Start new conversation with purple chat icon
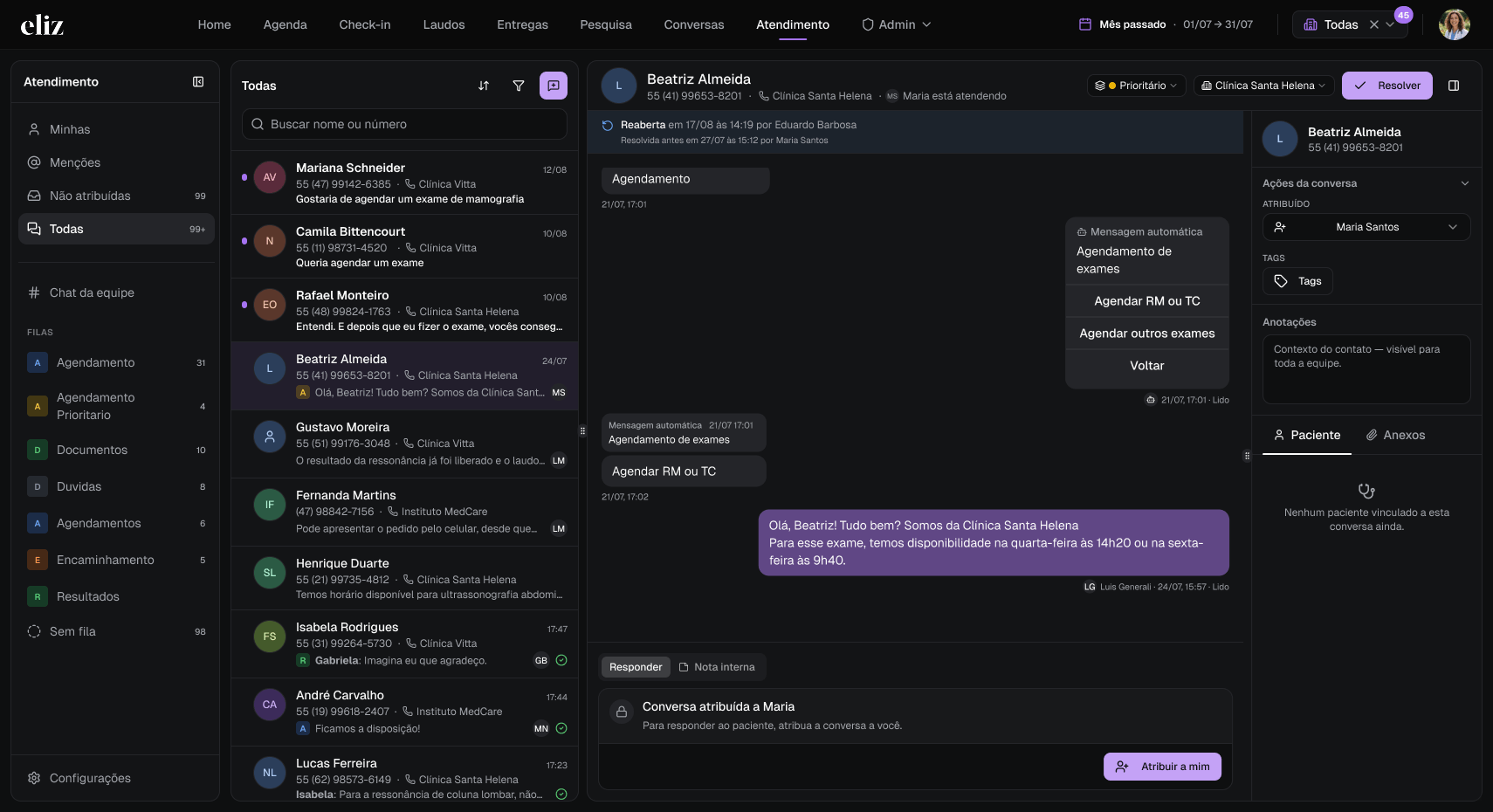The width and height of the screenshot is (1493, 812). [x=554, y=86]
